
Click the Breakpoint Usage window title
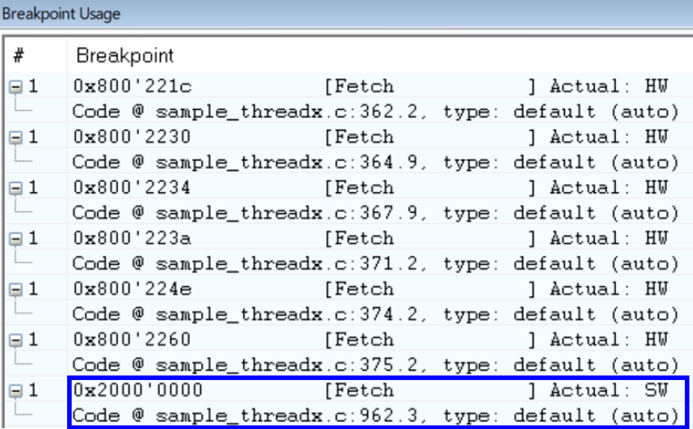tap(61, 14)
